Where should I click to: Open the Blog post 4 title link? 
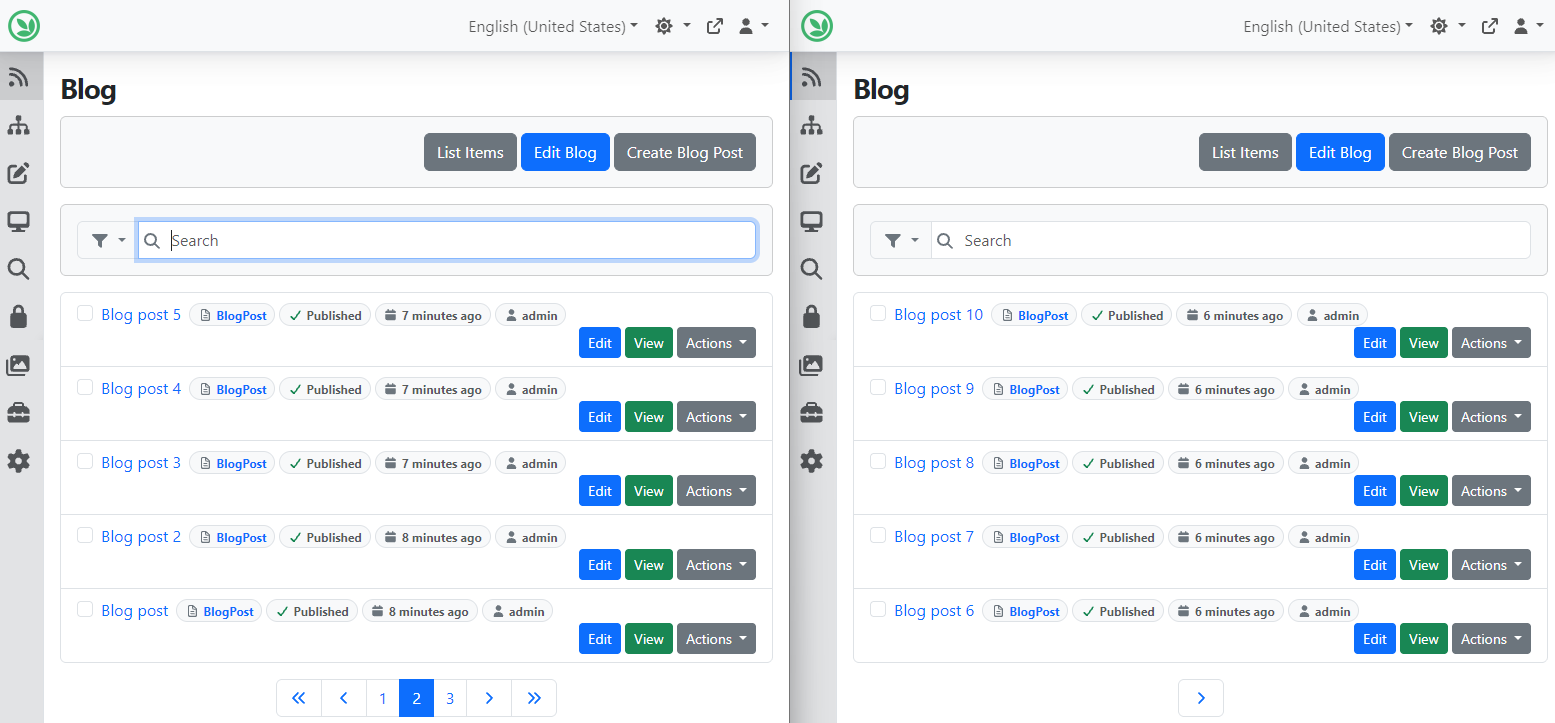point(141,388)
